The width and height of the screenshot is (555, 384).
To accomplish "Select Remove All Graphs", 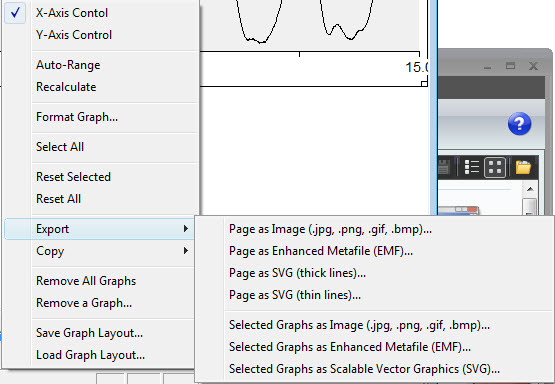I will click(99, 281).
